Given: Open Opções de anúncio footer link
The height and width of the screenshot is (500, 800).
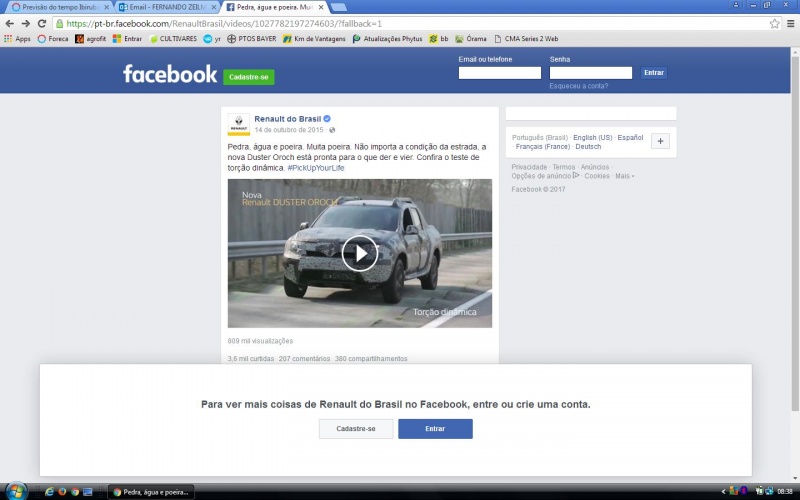Looking at the screenshot, I should coord(545,176).
